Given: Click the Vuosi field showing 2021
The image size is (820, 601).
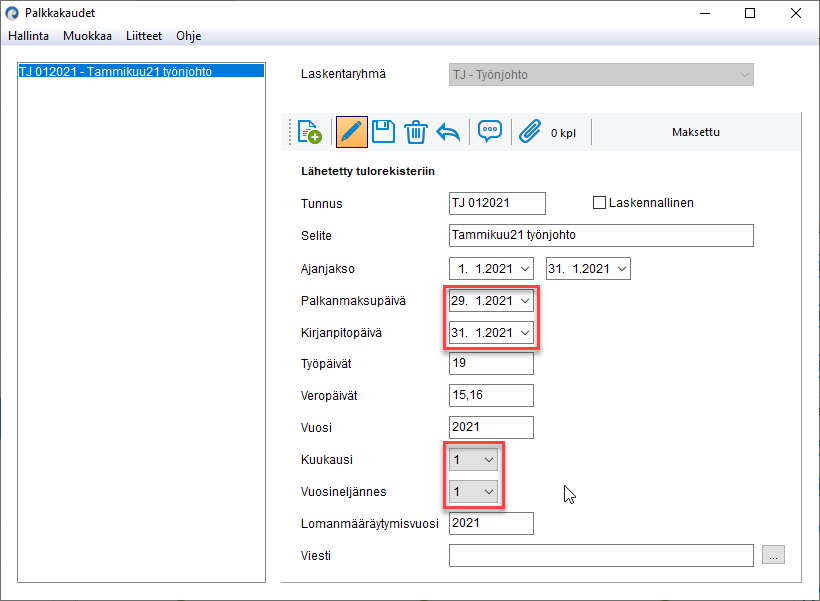Looking at the screenshot, I should pyautogui.click(x=491, y=427).
